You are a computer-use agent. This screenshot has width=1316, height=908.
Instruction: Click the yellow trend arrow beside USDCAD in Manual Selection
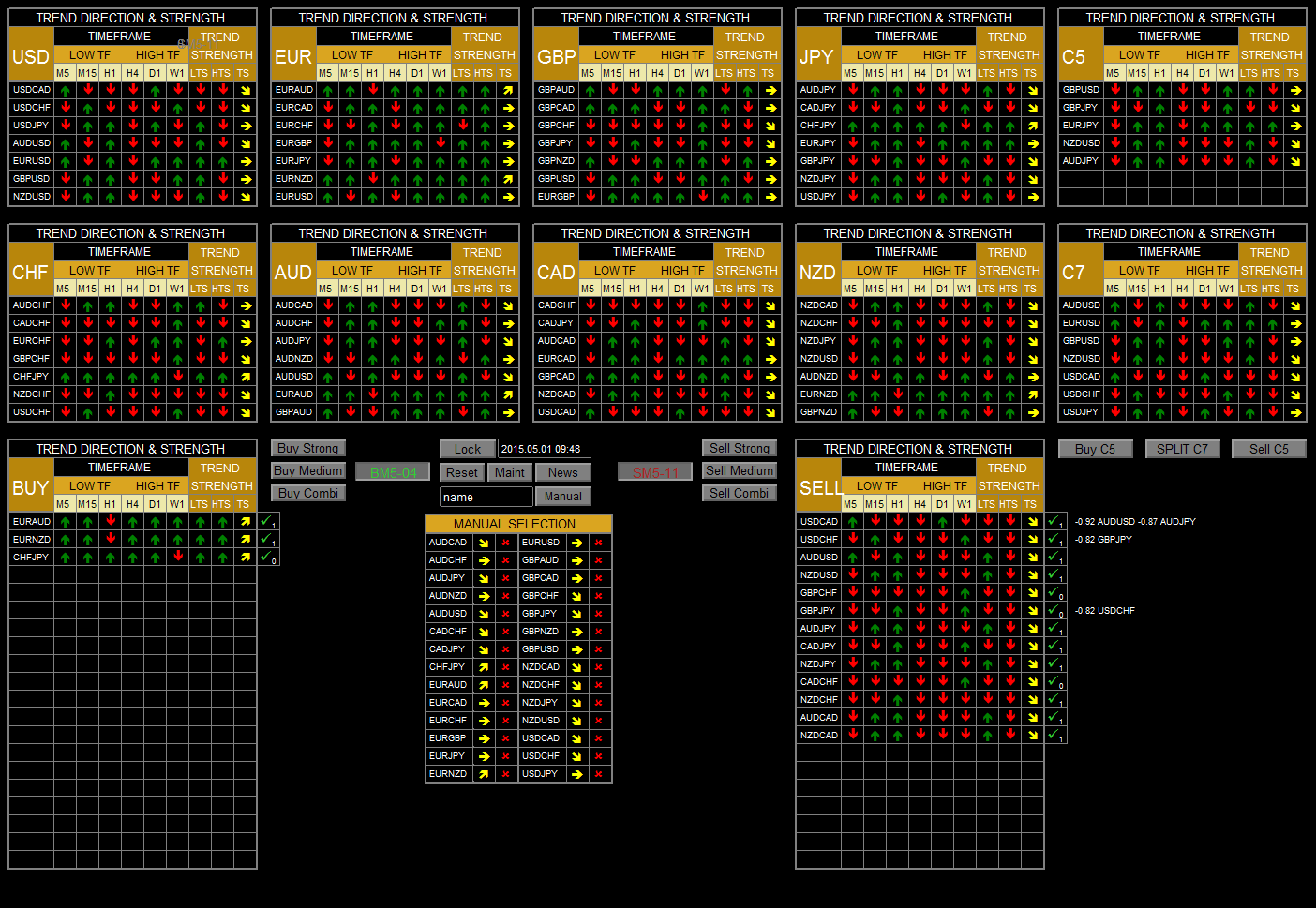(x=576, y=738)
